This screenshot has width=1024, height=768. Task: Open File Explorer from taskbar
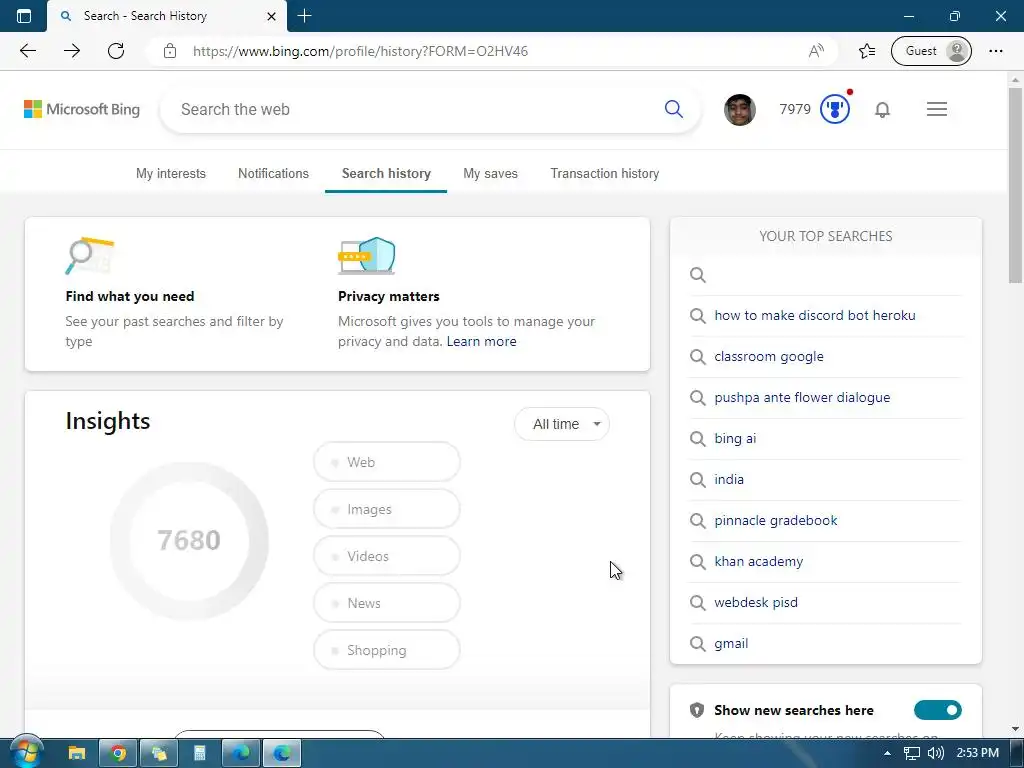point(77,753)
